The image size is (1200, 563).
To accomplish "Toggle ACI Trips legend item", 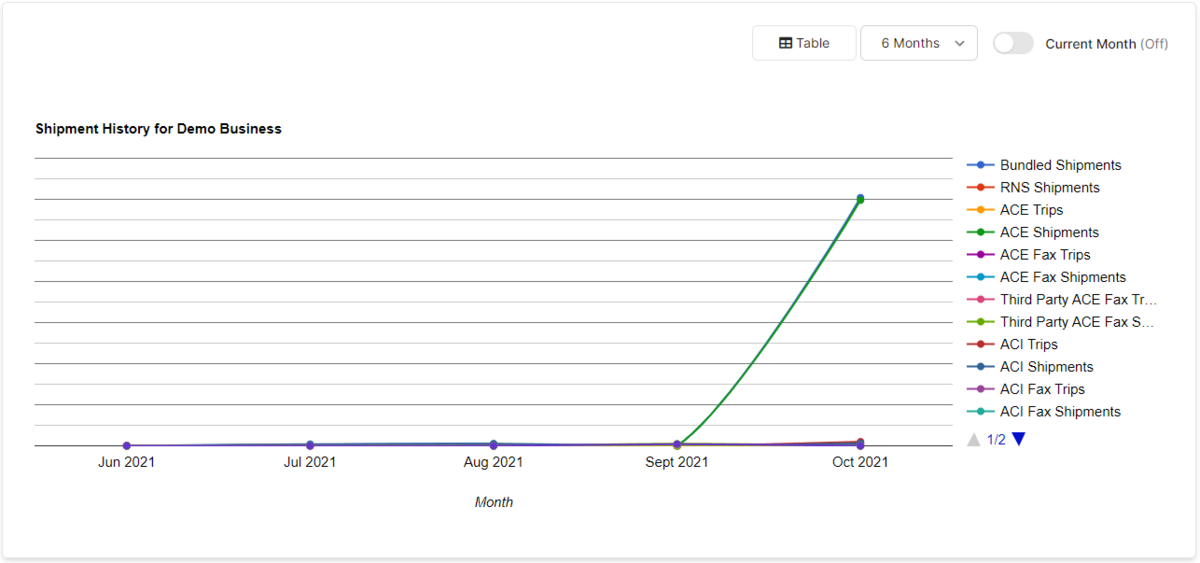I will [1028, 344].
